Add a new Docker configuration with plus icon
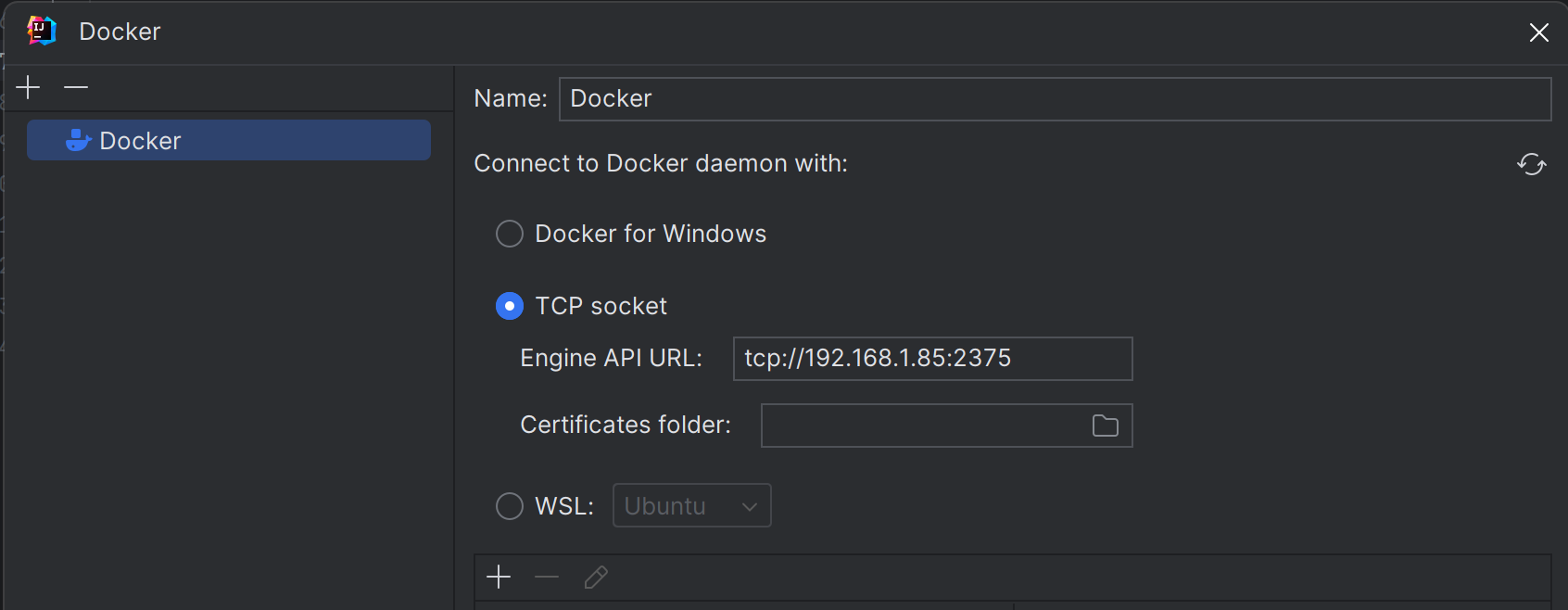This screenshot has height=610, width=1568. pyautogui.click(x=29, y=87)
